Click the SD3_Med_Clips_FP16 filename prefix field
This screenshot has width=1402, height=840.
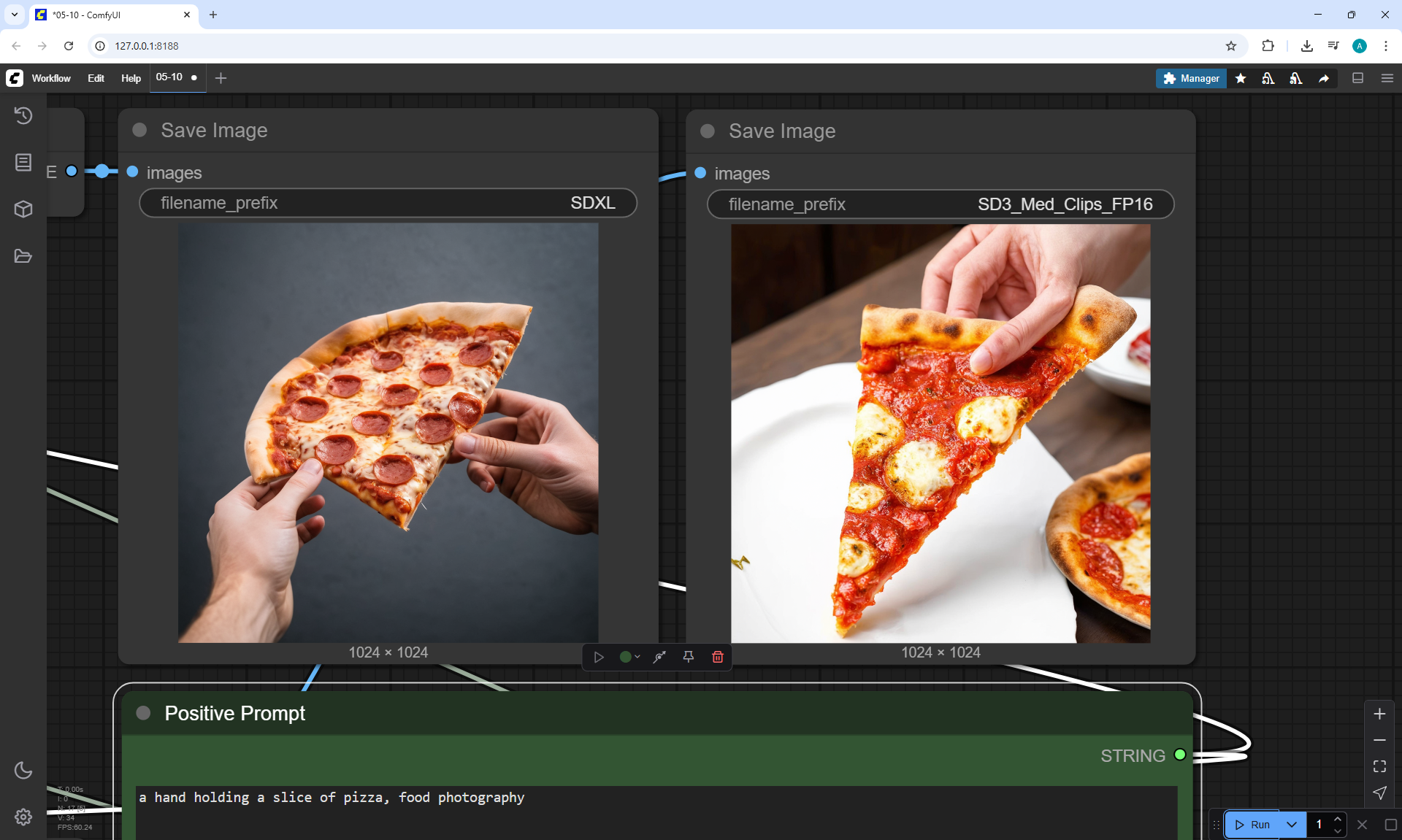point(940,204)
